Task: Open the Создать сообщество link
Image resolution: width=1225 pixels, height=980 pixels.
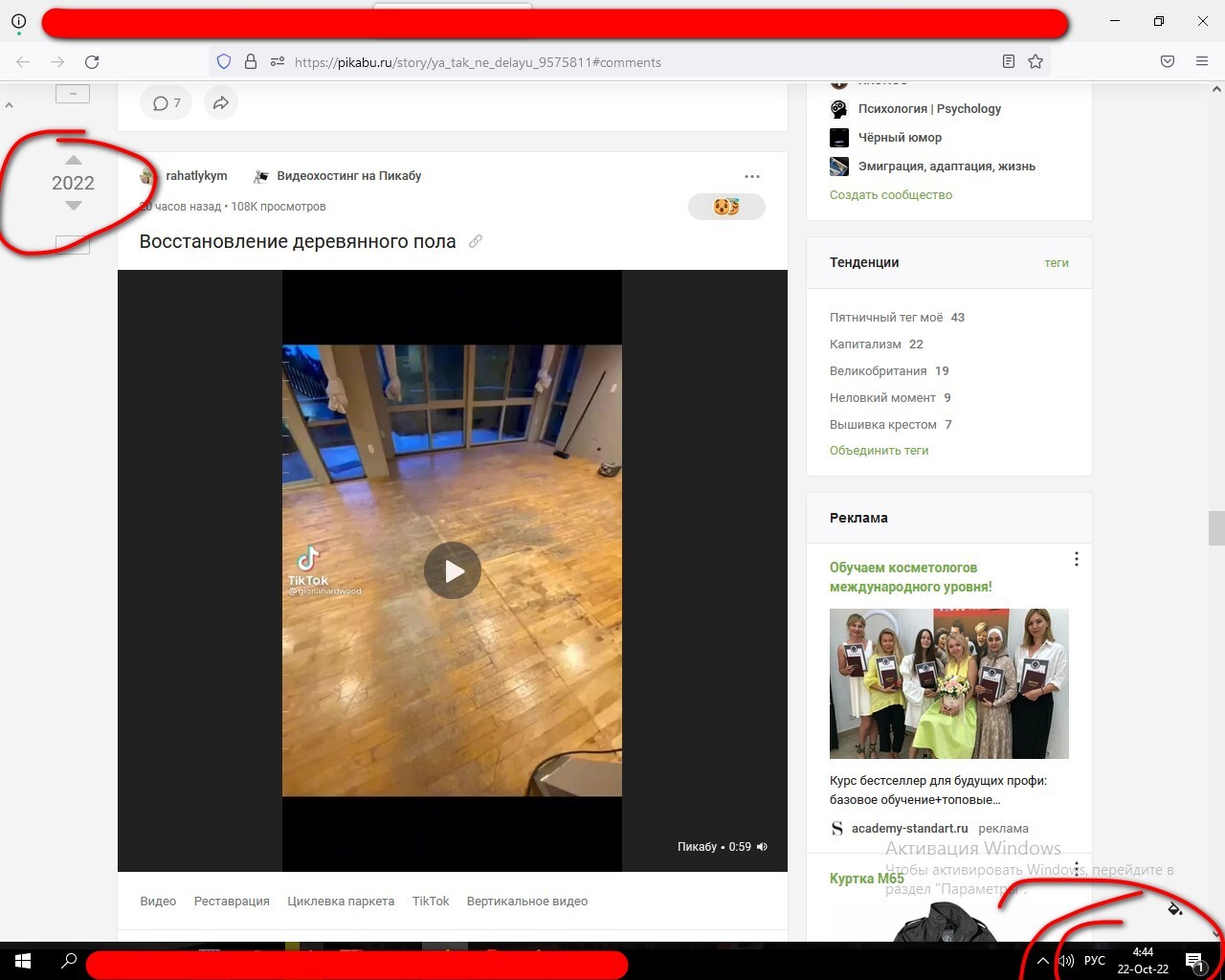Action: [x=891, y=195]
